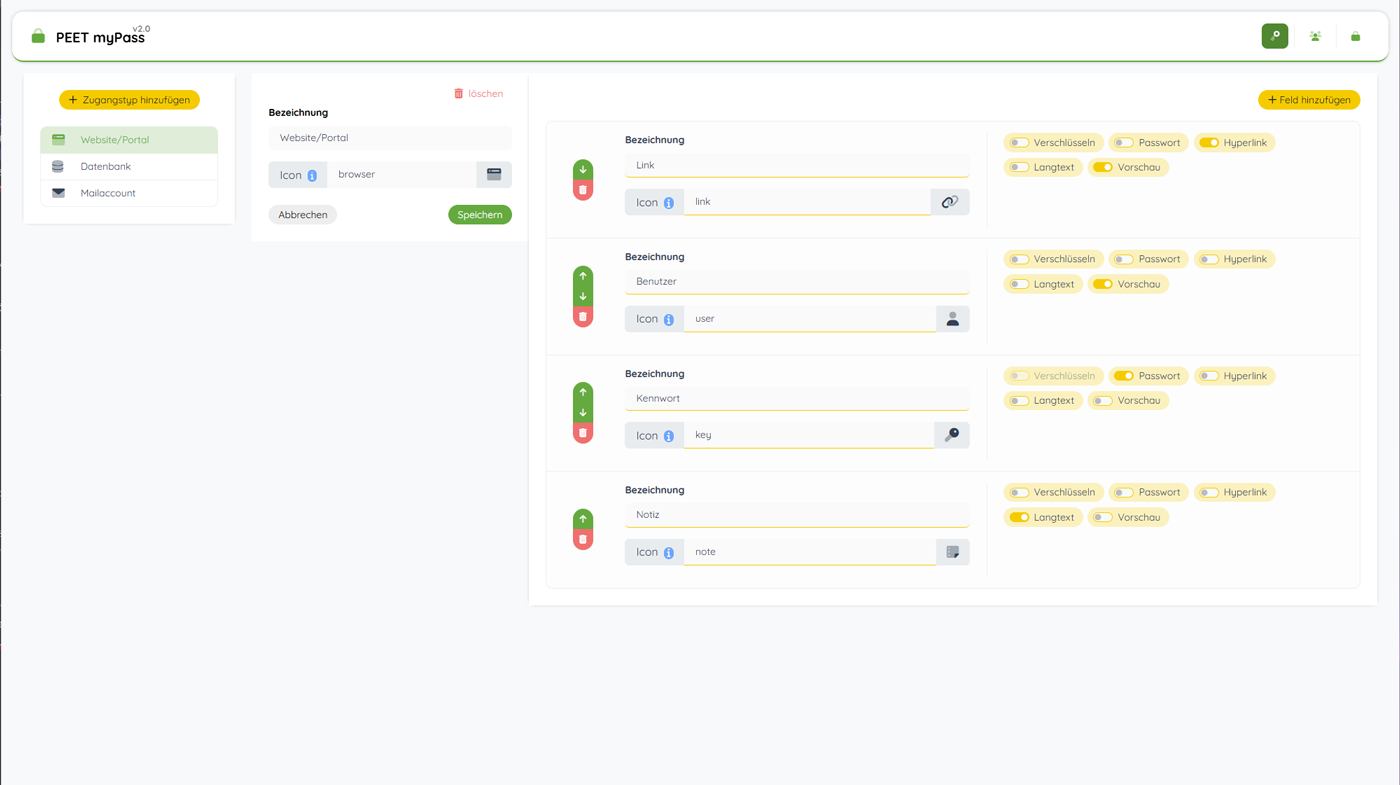Delete the Notiz field via trash icon
The width and height of the screenshot is (1400, 785).
583,540
